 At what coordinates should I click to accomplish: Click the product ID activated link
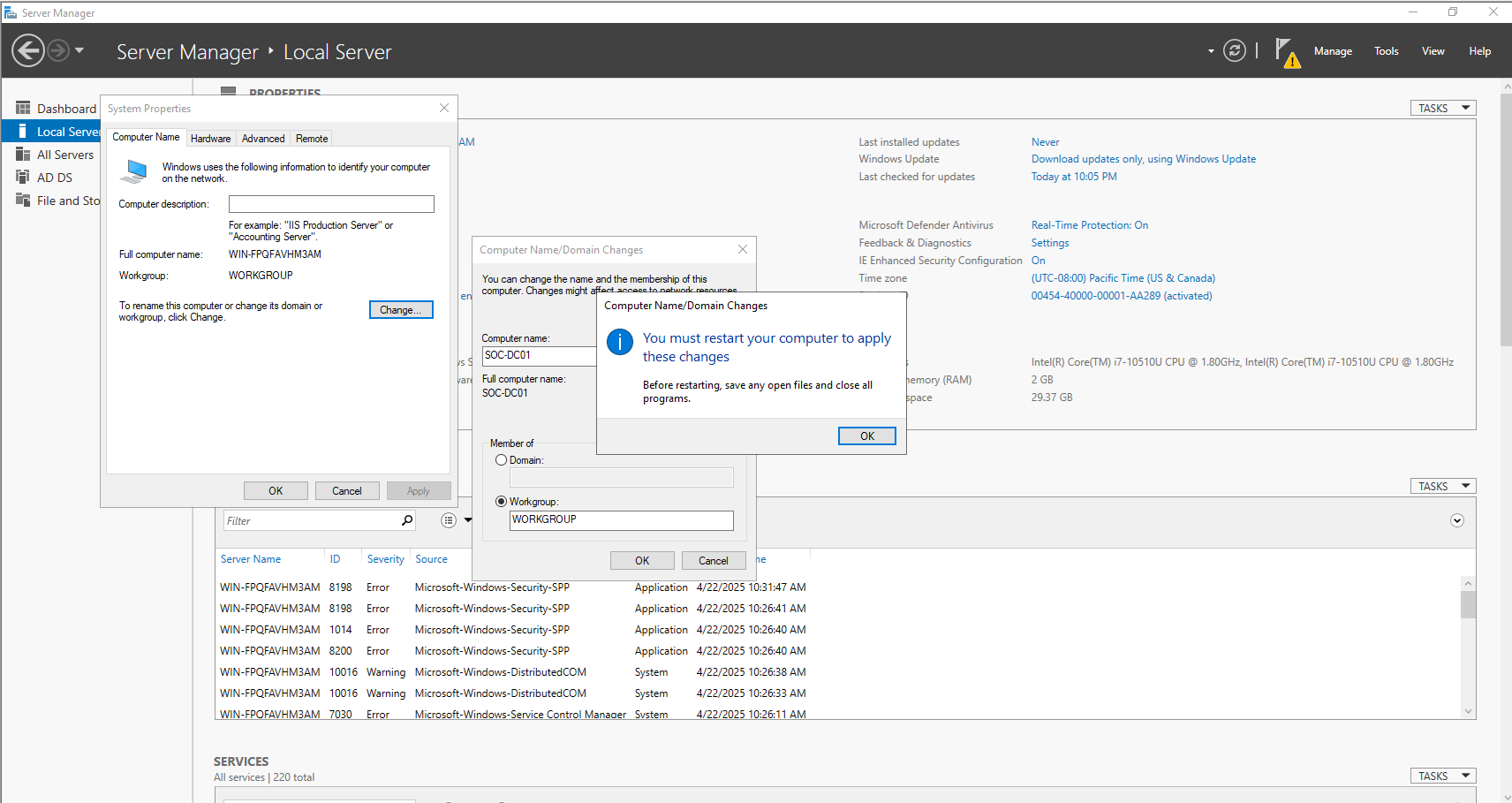(x=1122, y=296)
